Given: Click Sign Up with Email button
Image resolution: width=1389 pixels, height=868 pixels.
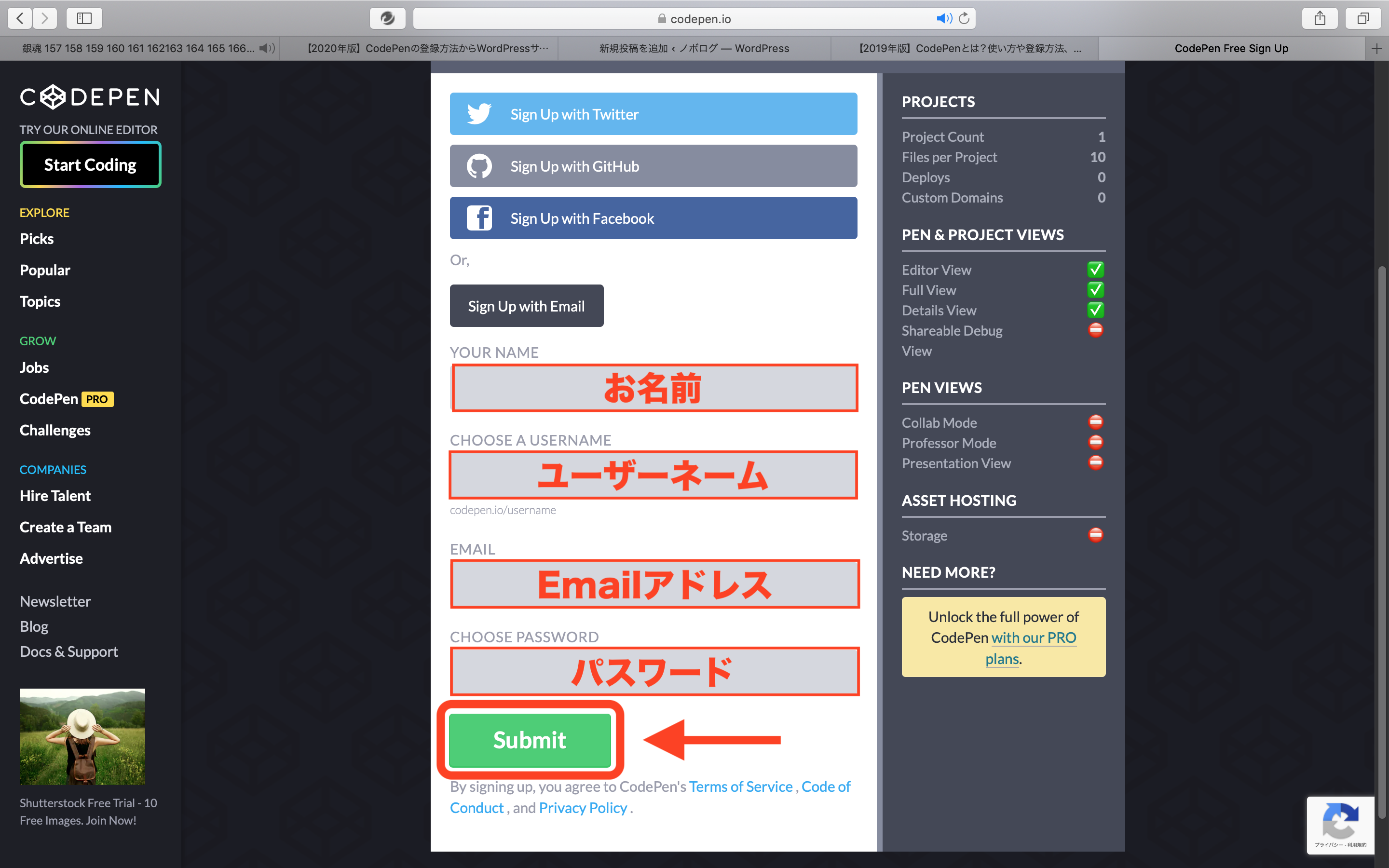Looking at the screenshot, I should [x=526, y=306].
